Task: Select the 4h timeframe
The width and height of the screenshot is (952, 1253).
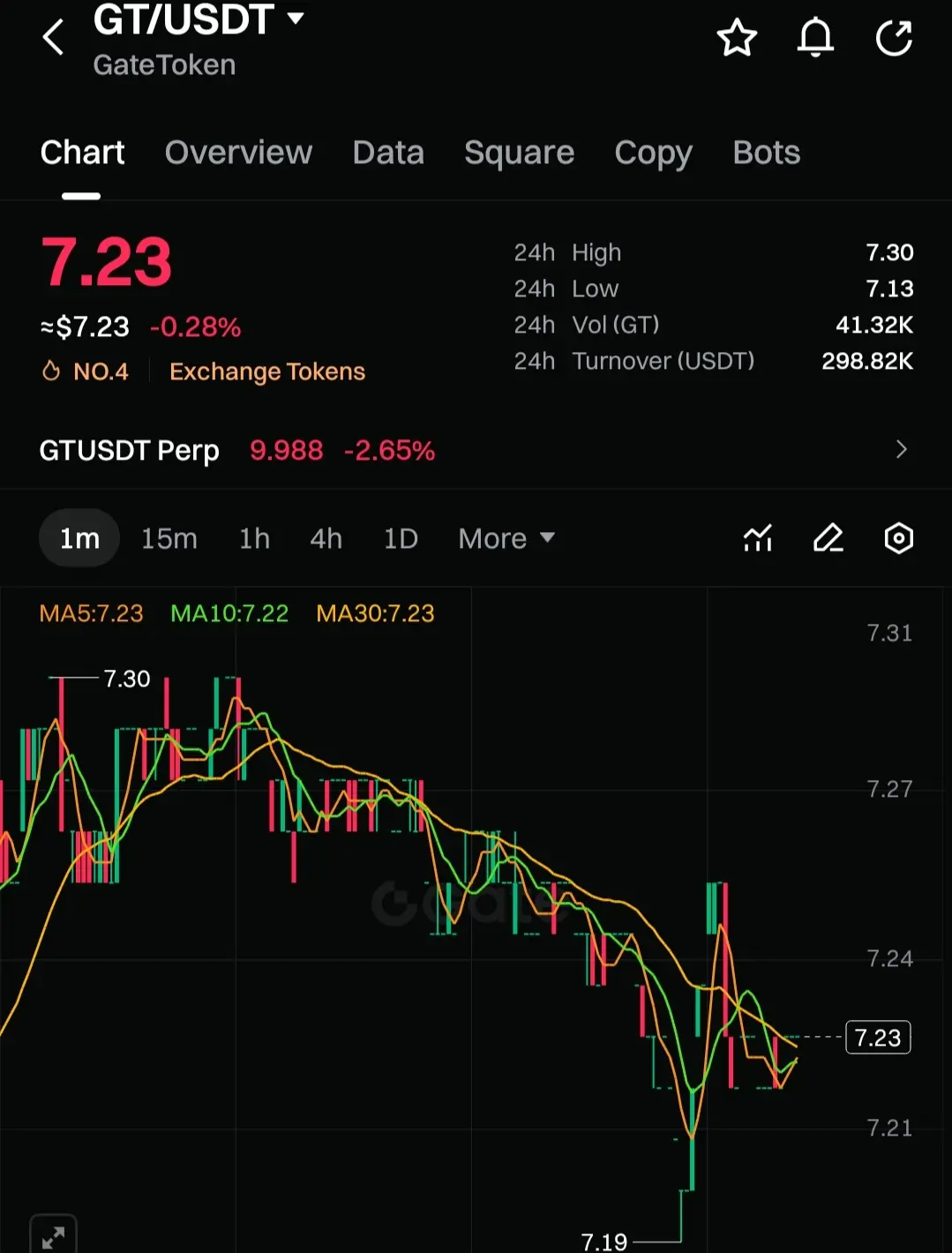Action: tap(326, 538)
